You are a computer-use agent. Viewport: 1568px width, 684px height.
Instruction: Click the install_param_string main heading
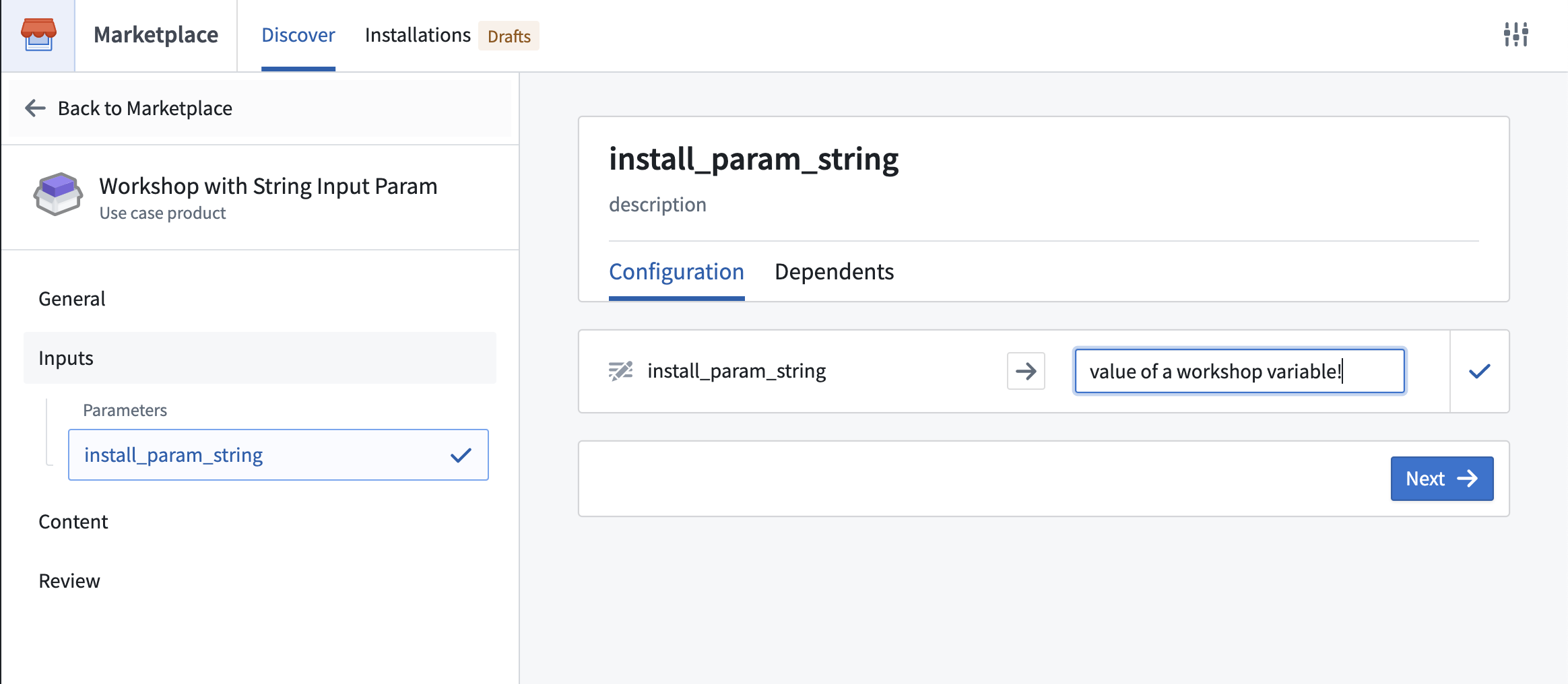754,160
